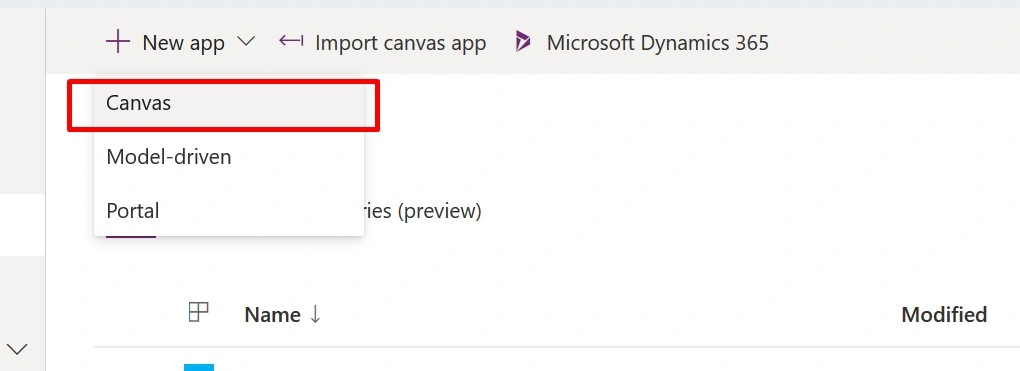Open the Microsoft Dynamics 365 link
The width and height of the screenshot is (1020, 371).
point(658,44)
